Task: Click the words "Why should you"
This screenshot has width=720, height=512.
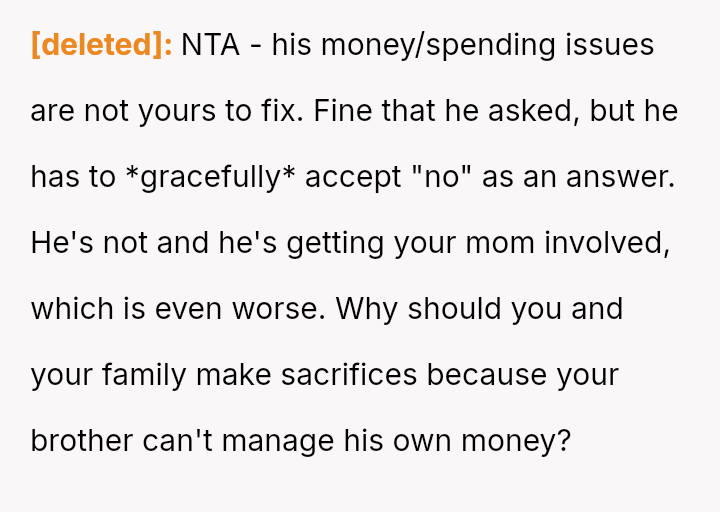Action: (435, 309)
